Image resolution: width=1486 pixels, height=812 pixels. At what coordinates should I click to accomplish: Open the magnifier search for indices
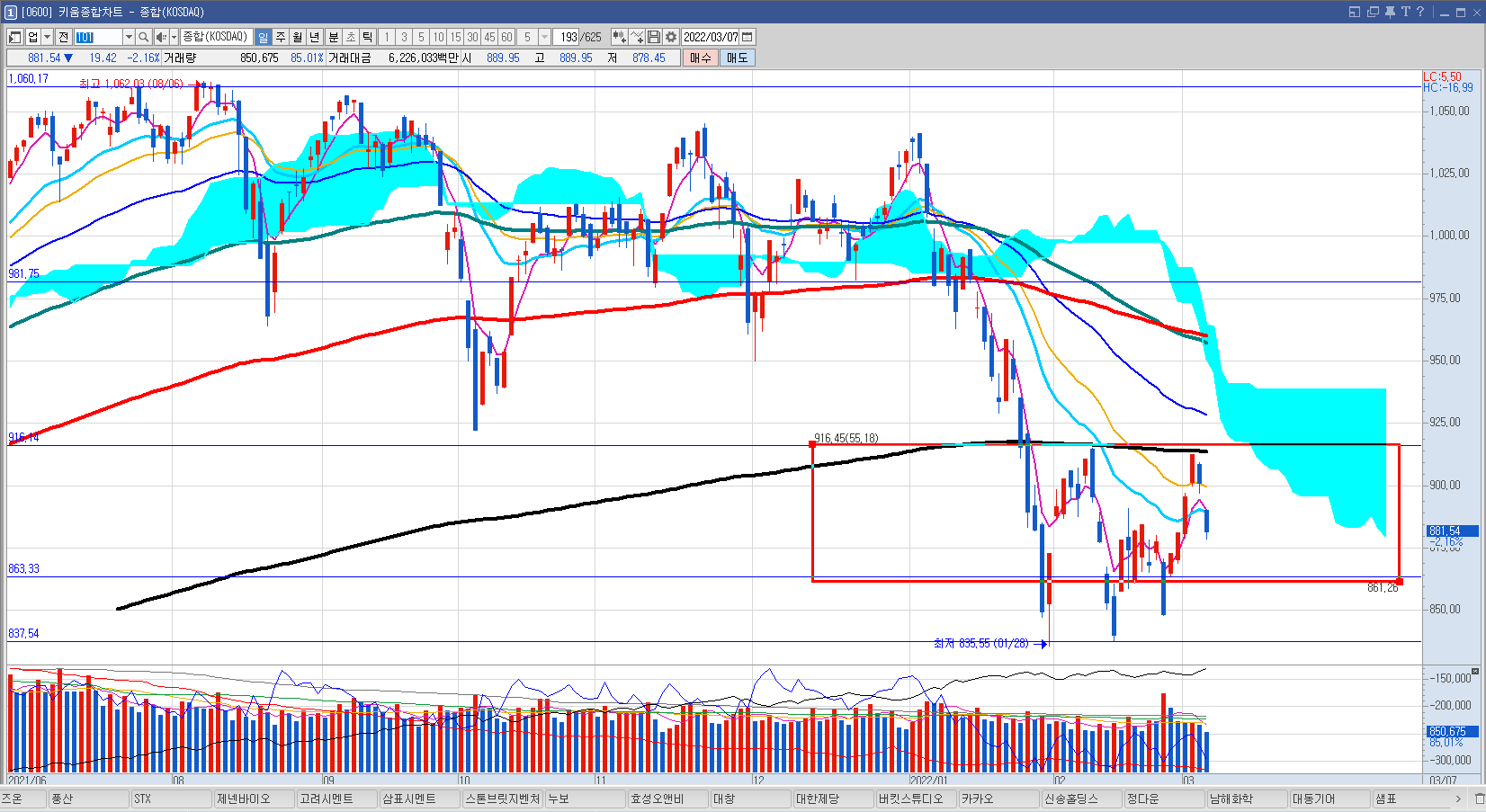[x=143, y=37]
